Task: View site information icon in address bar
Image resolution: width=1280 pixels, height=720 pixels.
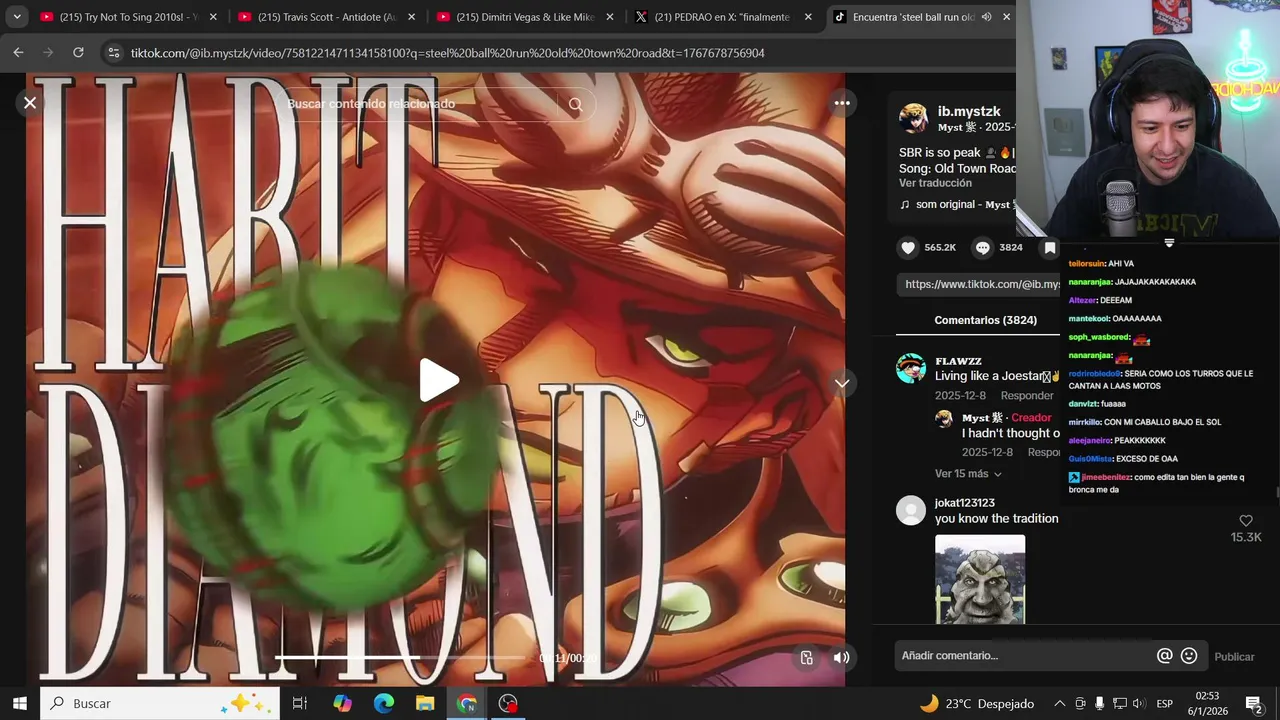Action: click(x=114, y=53)
